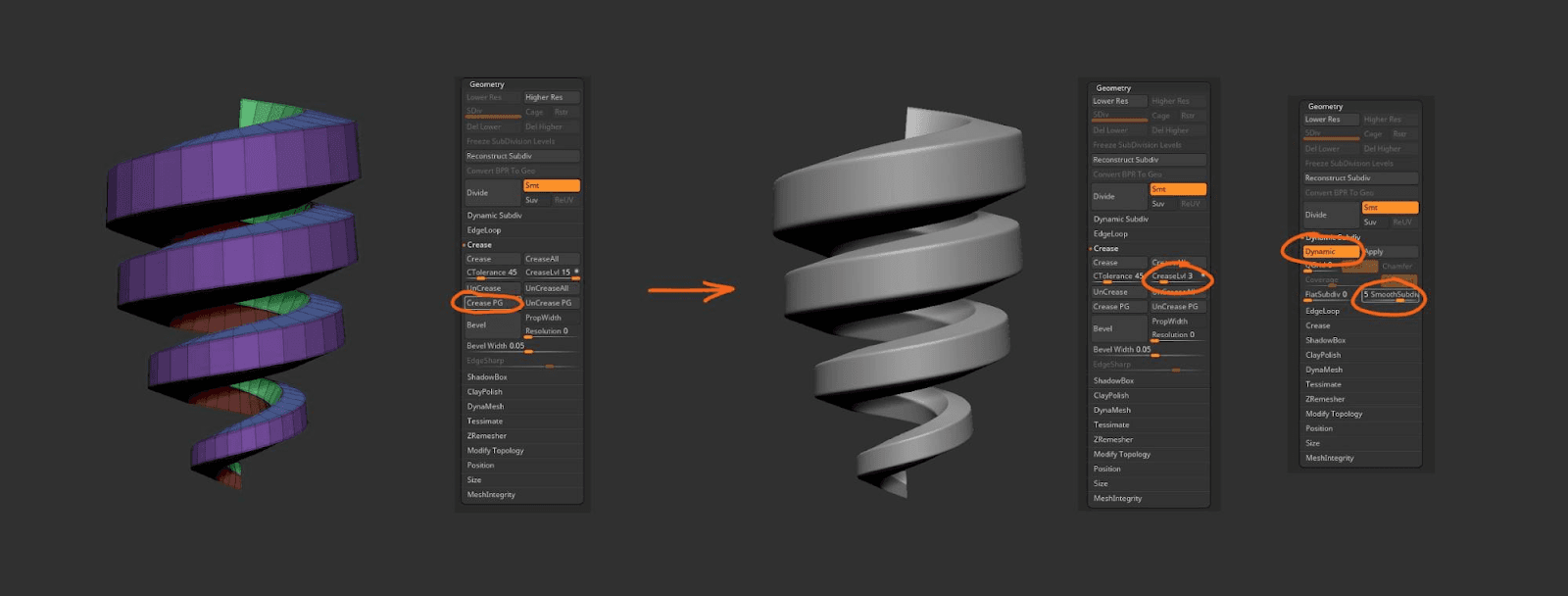Click Divide in the leftmost Geometry panel
The width and height of the screenshot is (1568, 596).
pos(491,193)
